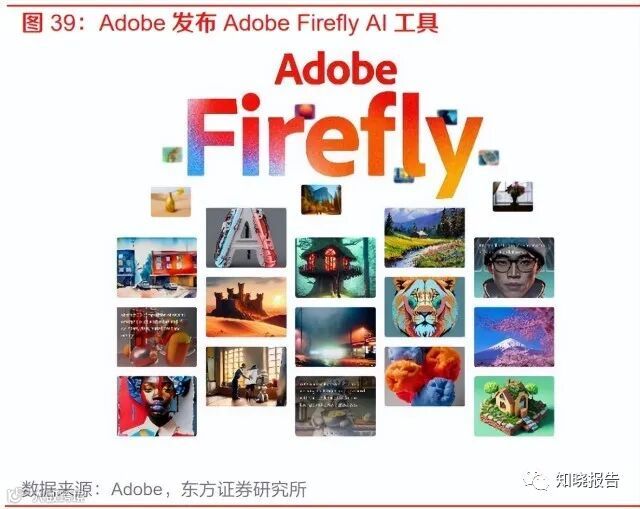Viewport: 640px width, 509px height.
Task: Click the colorful woman portrait thumbnail
Action: (157, 406)
